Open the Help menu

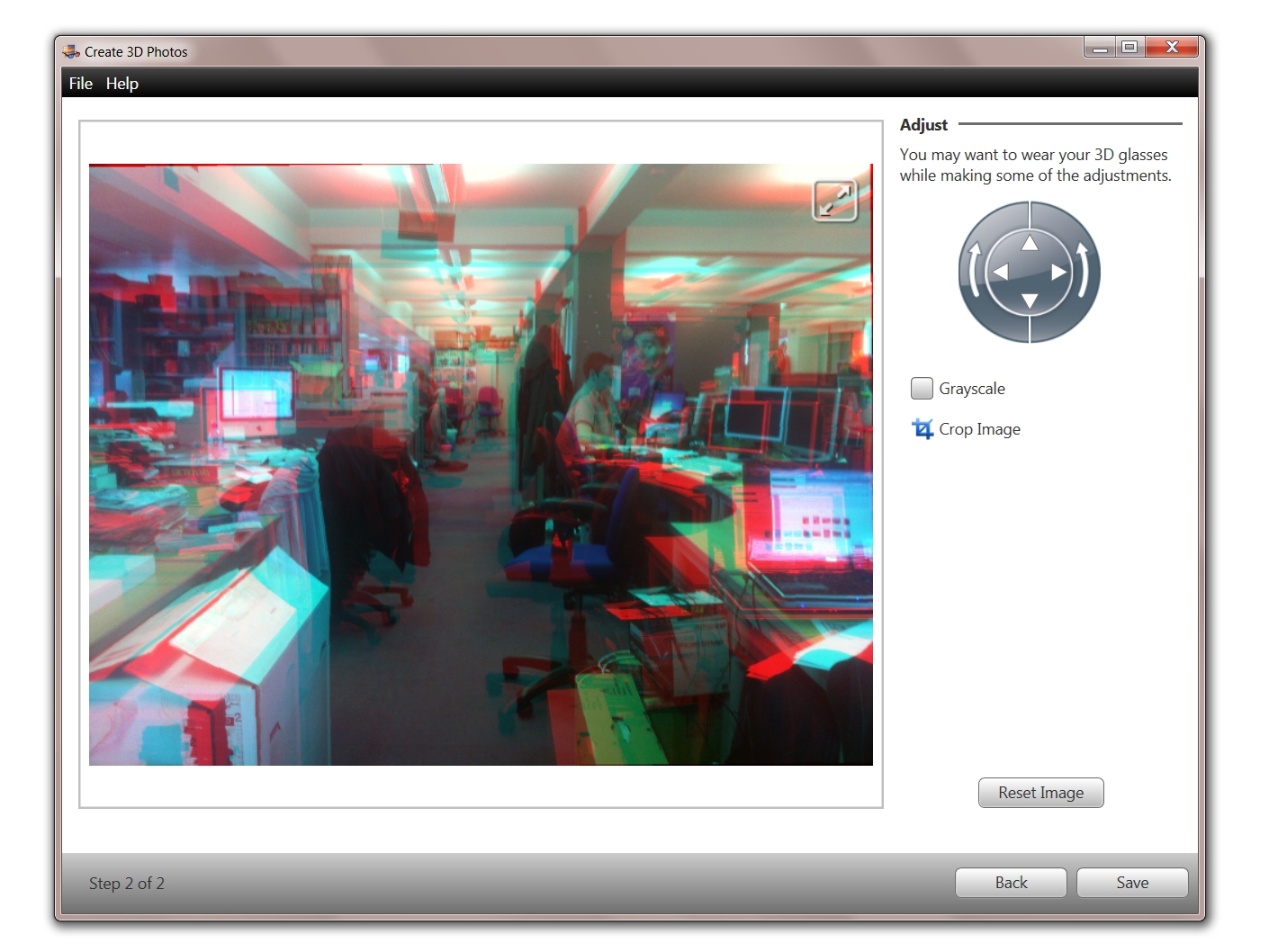click(x=122, y=83)
